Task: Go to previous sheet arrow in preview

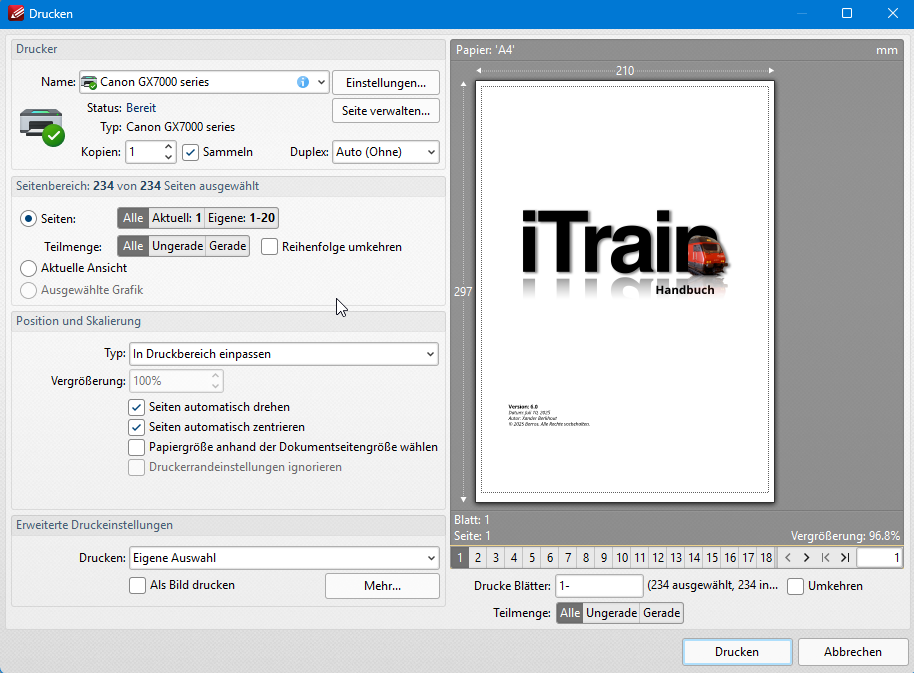Action: 788,558
